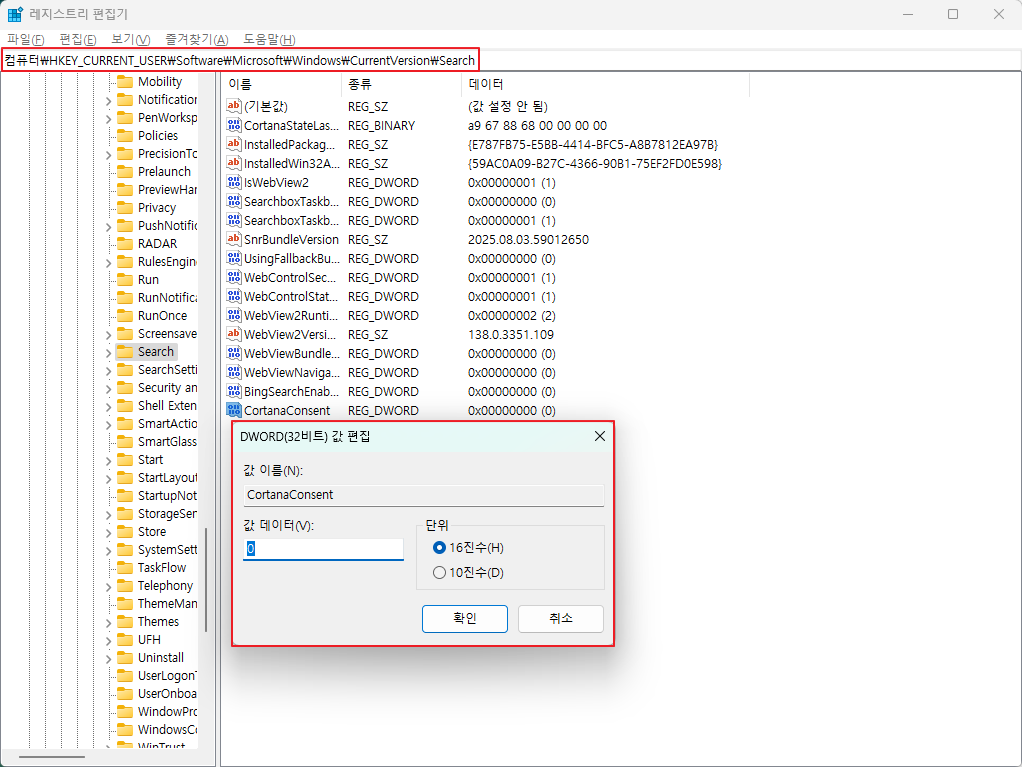Open the 도움말(H) menu
1022x767 pixels.
click(269, 39)
